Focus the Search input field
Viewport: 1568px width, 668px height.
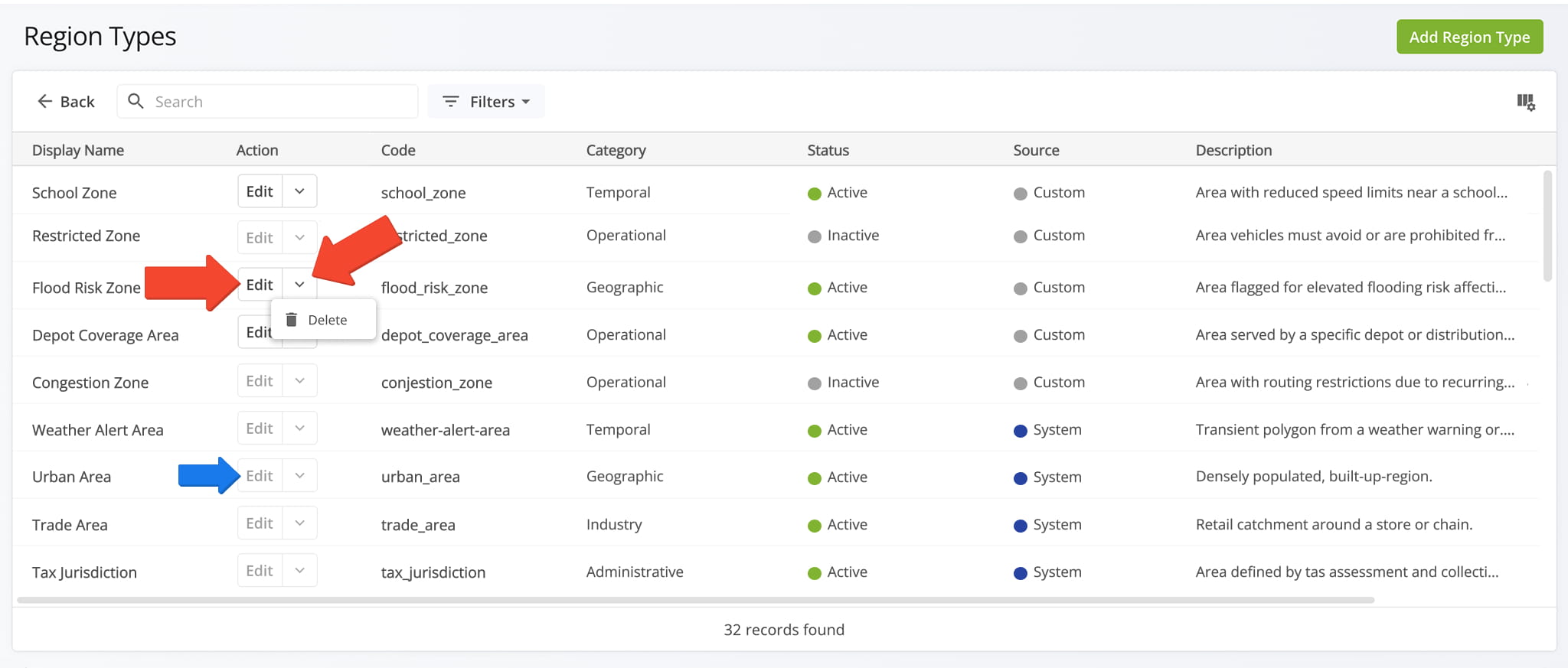click(x=267, y=101)
